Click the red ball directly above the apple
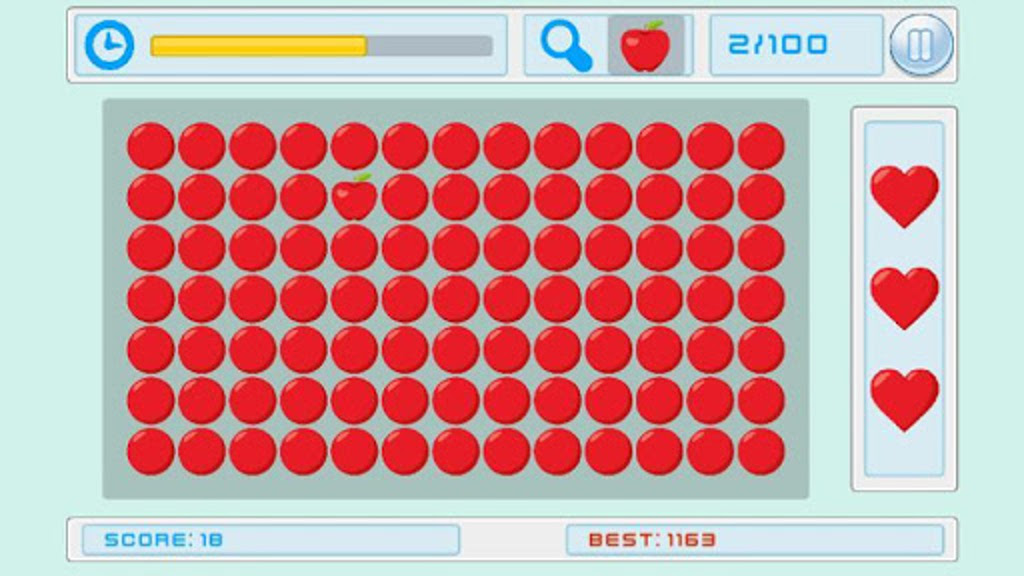 pos(355,146)
